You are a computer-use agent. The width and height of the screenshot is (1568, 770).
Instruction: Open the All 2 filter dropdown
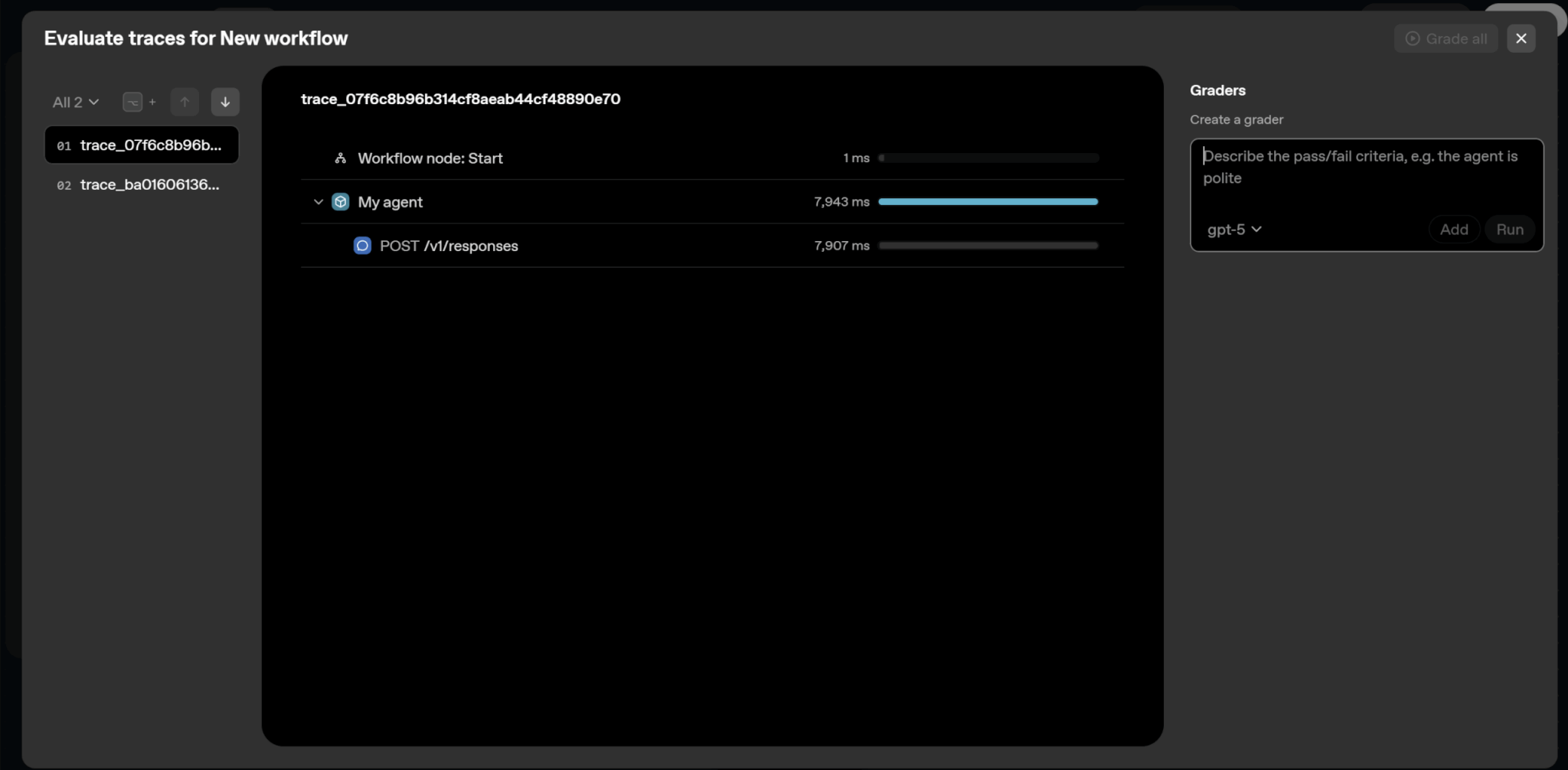76,102
